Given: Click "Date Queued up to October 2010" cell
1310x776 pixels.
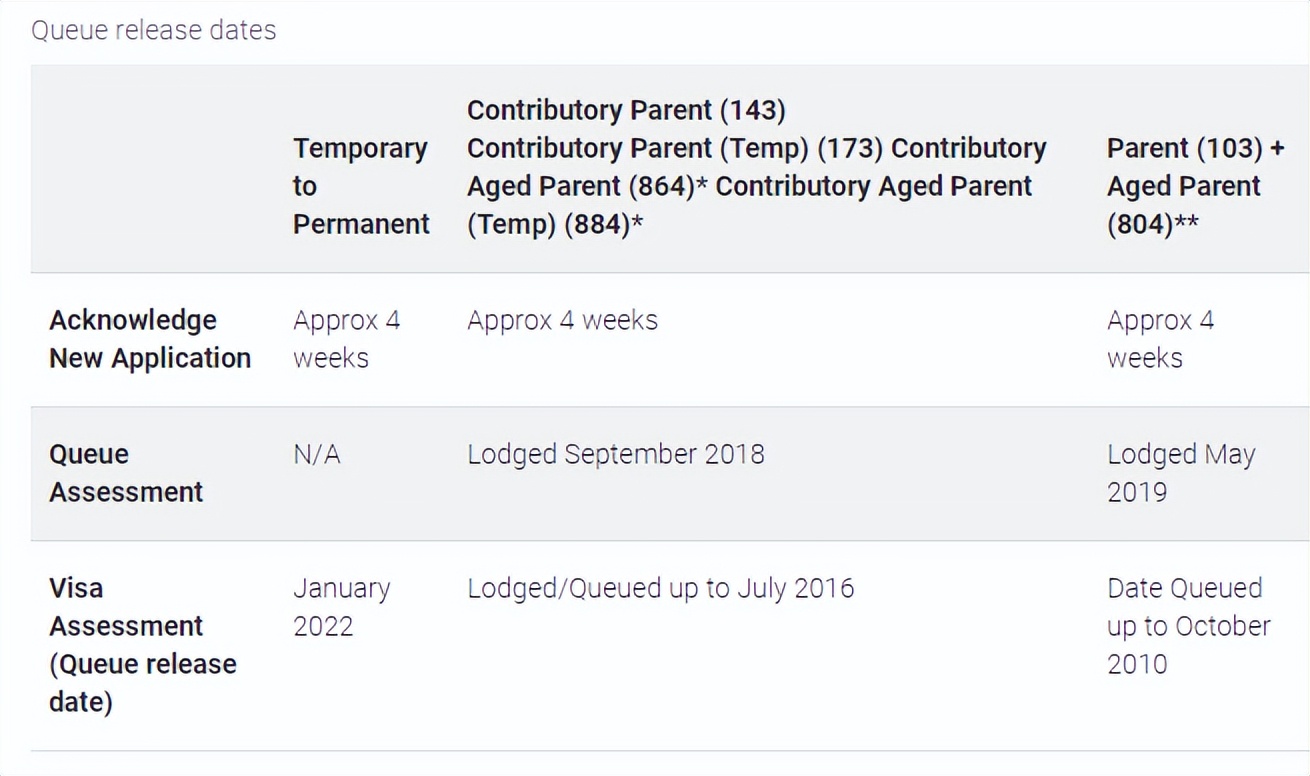Looking at the screenshot, I should (x=1188, y=626).
